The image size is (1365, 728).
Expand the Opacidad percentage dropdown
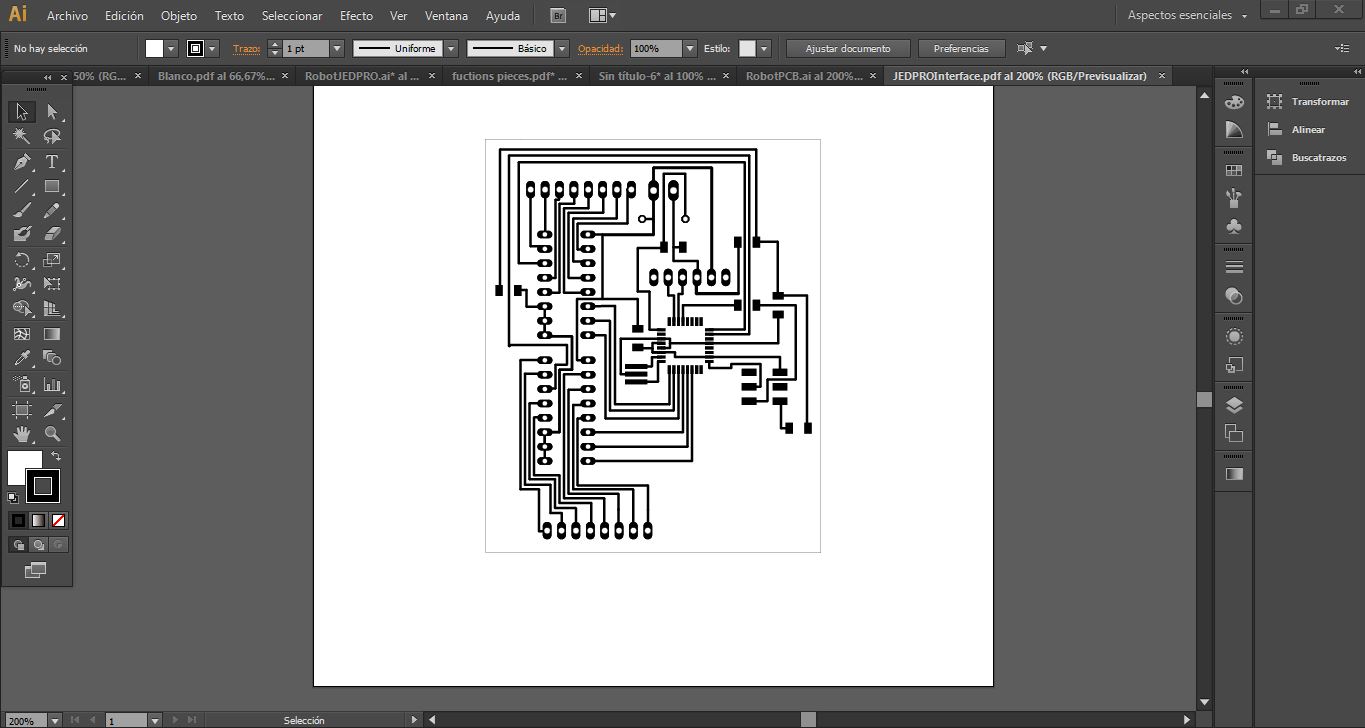690,48
